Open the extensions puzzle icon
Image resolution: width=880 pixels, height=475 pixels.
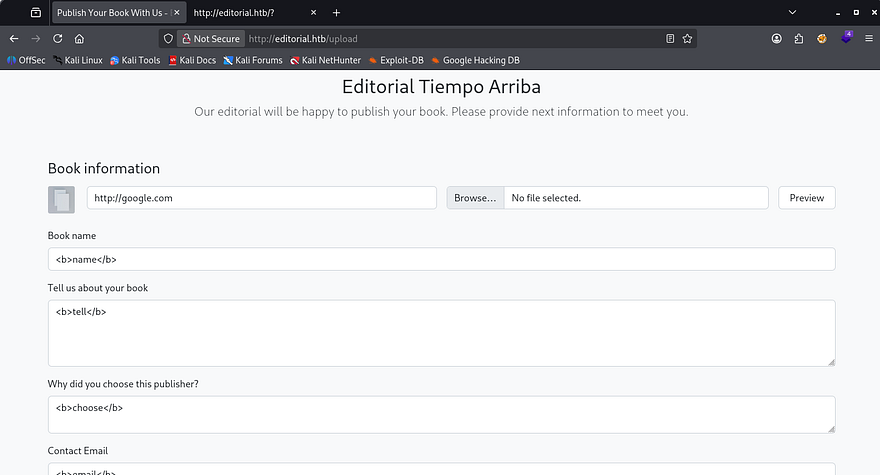799,39
